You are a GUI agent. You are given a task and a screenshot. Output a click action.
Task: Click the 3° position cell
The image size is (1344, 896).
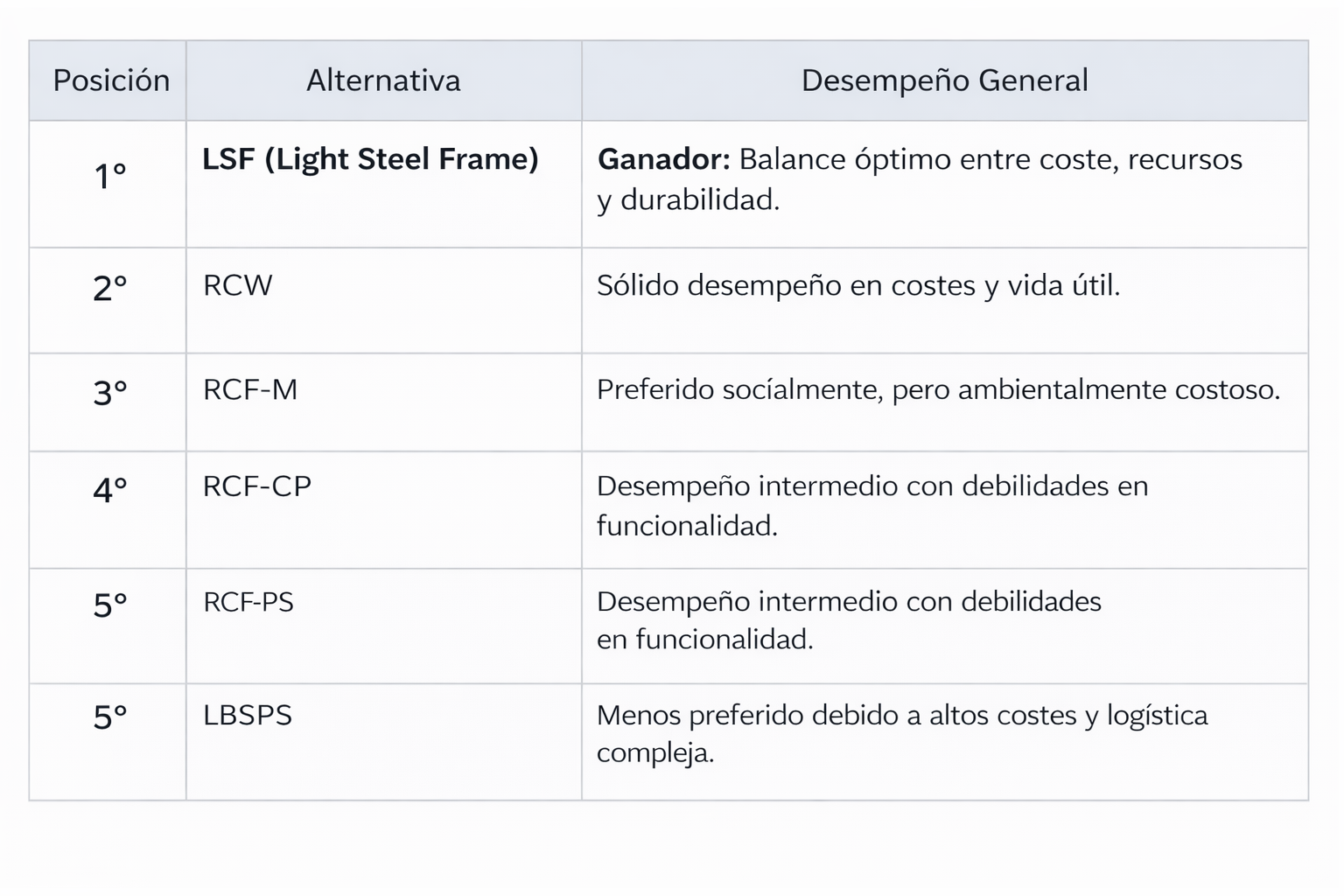pos(110,393)
